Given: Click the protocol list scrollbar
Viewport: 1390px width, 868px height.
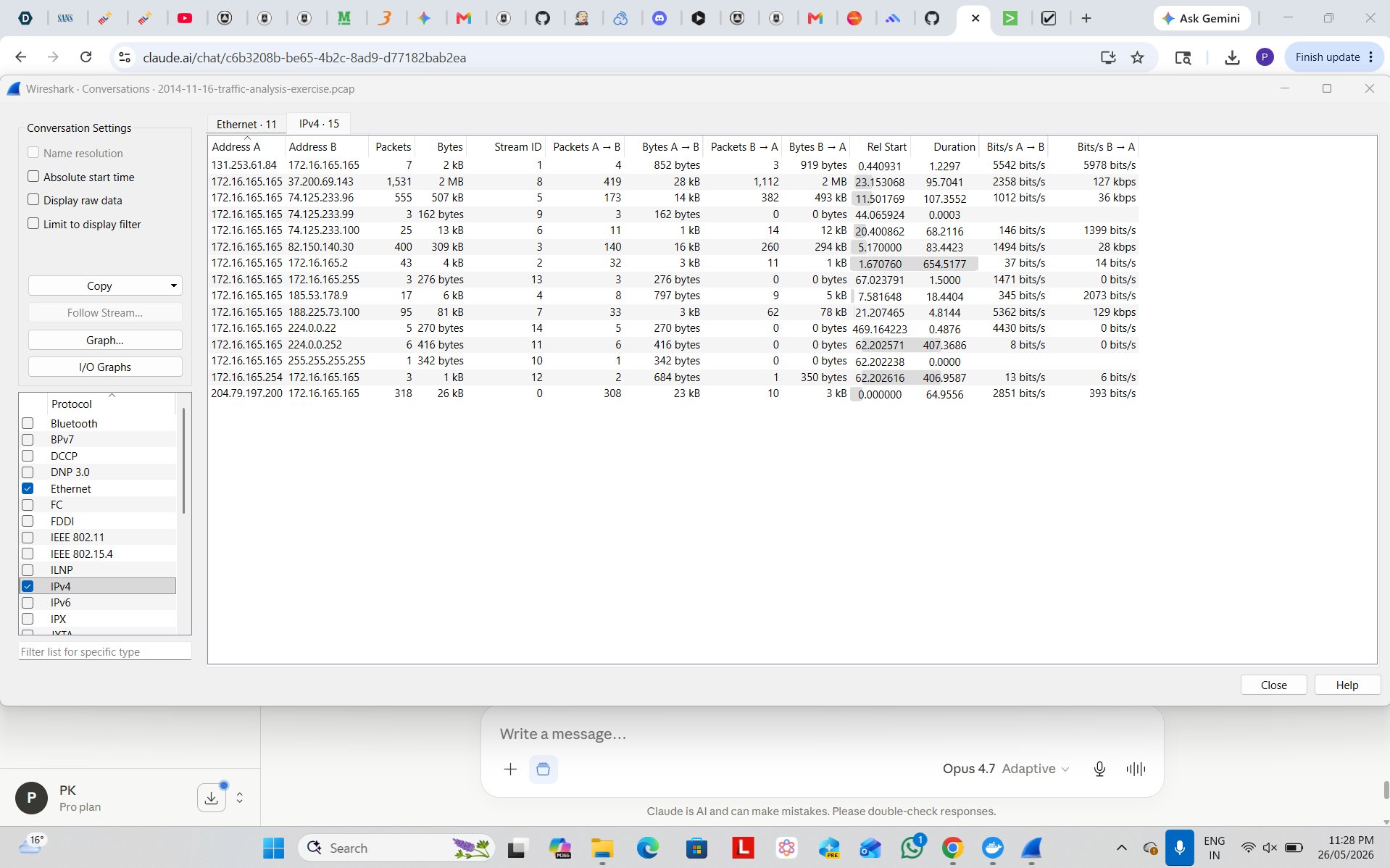Looking at the screenshot, I should 183,461.
